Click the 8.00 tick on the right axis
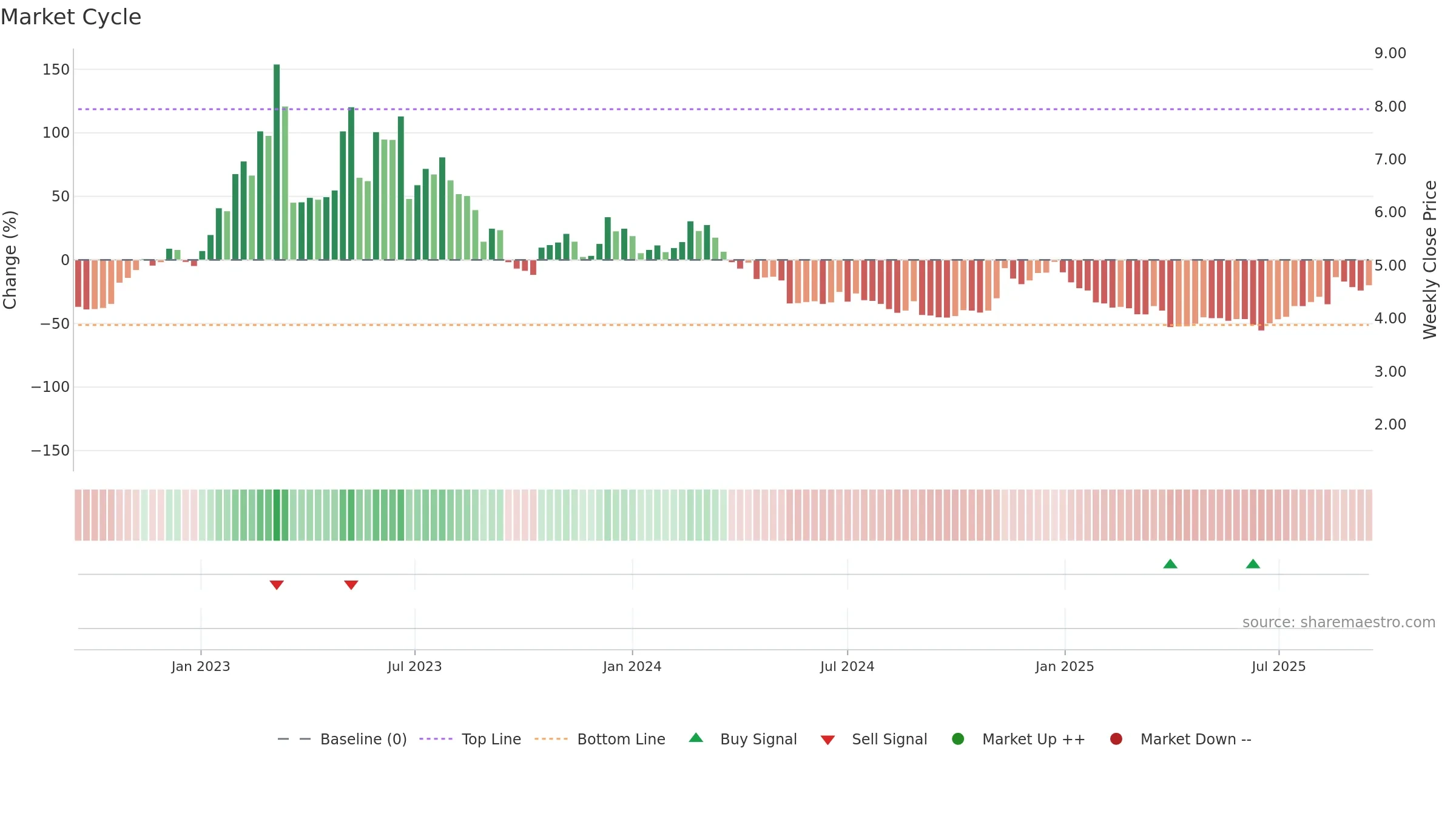 [1390, 106]
